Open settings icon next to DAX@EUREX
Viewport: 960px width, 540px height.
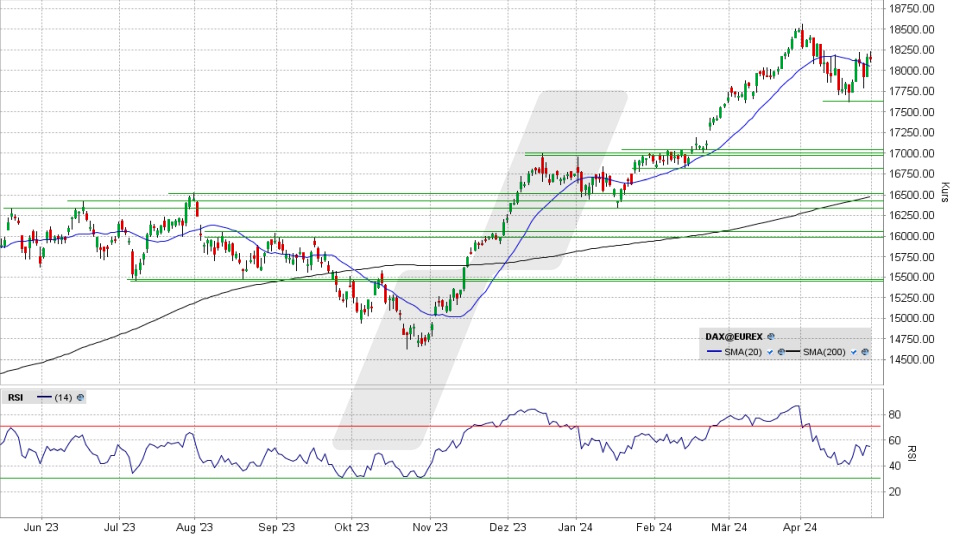click(x=771, y=337)
